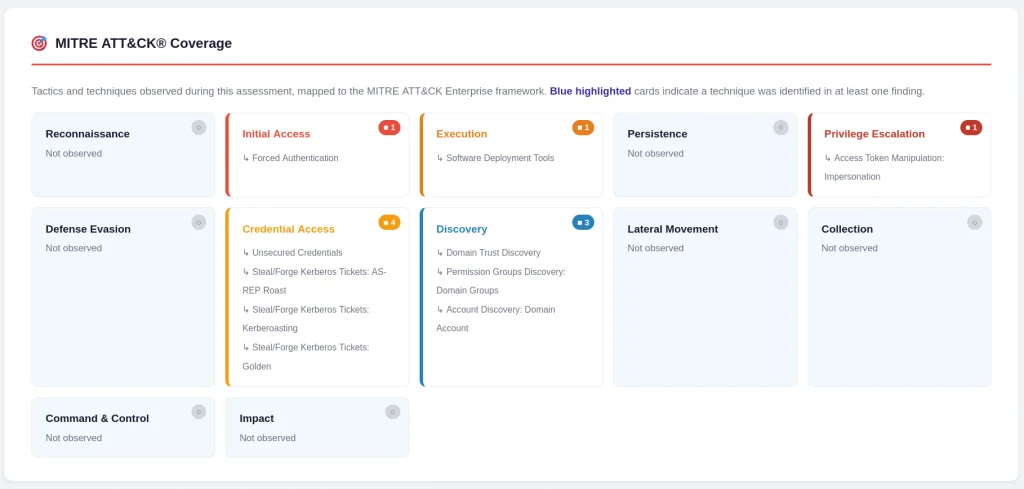The image size is (1024, 489).
Task: Click the grey zero badge on Persistence card
Action: pyautogui.click(x=781, y=128)
